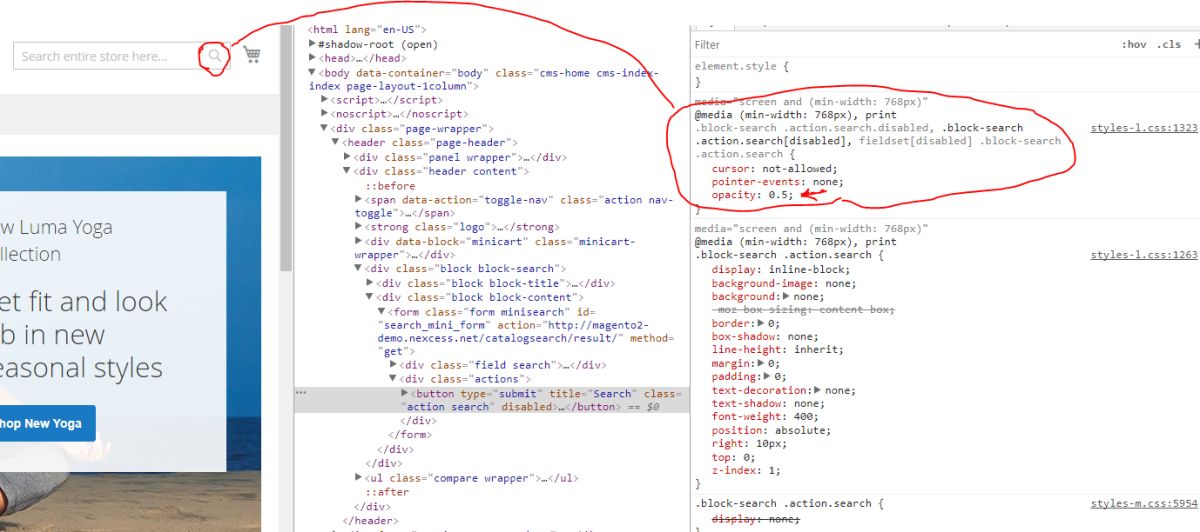Viewport: 1200px width, 532px height.
Task: Expand the submit button element node
Action: [x=404, y=393]
